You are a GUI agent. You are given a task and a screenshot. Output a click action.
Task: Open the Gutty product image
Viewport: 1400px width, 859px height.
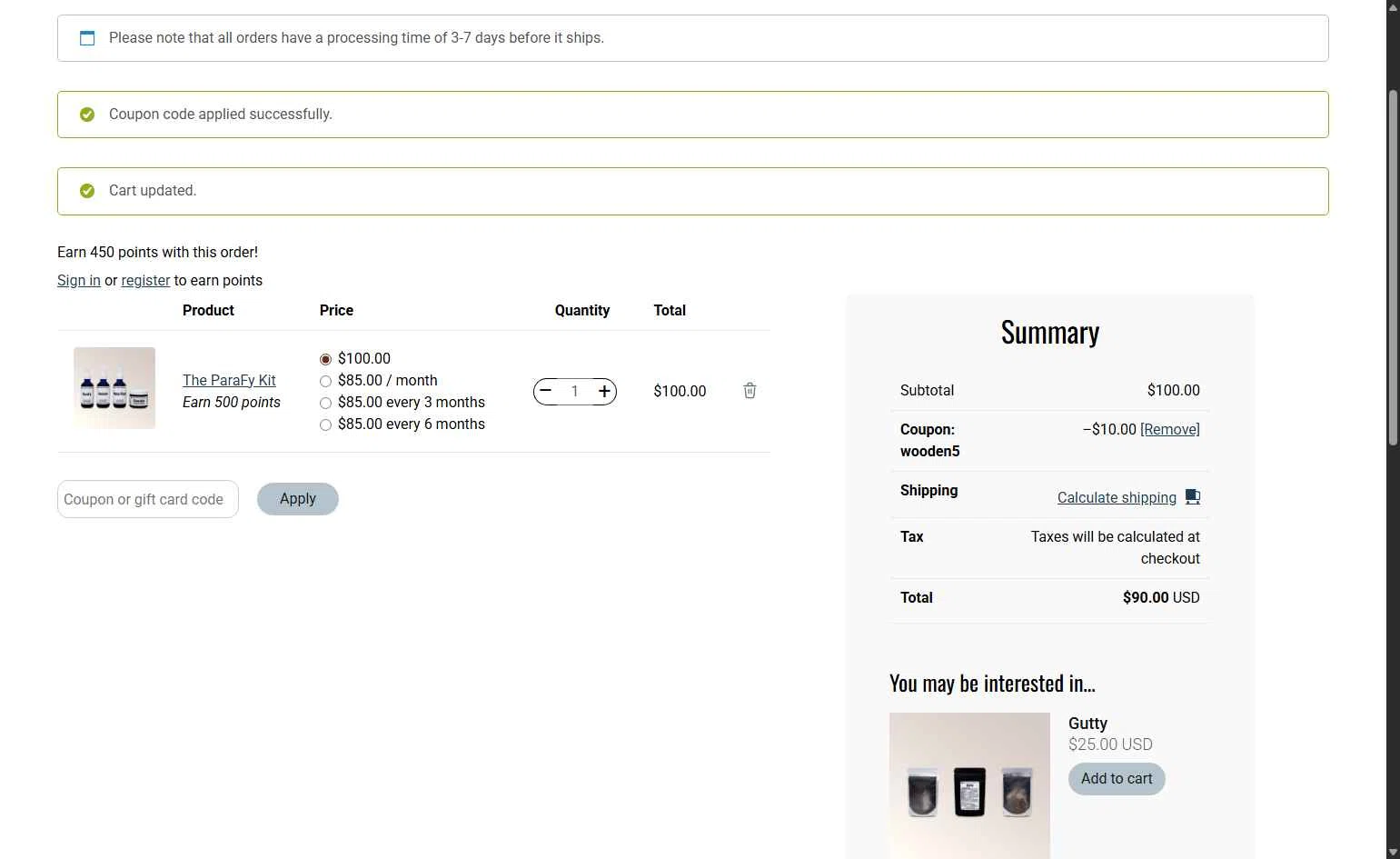pos(969,785)
